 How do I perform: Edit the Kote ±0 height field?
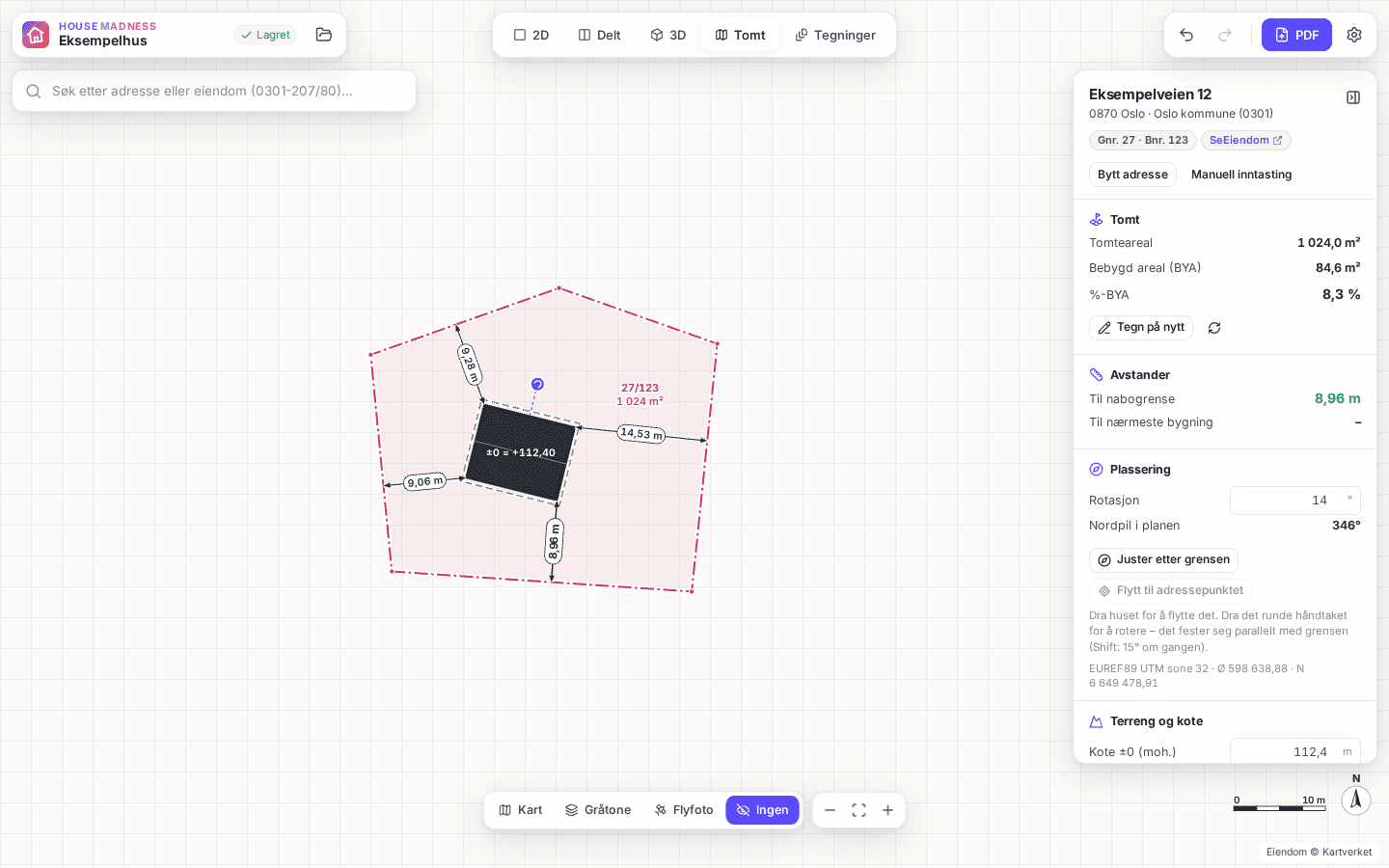tap(1295, 752)
